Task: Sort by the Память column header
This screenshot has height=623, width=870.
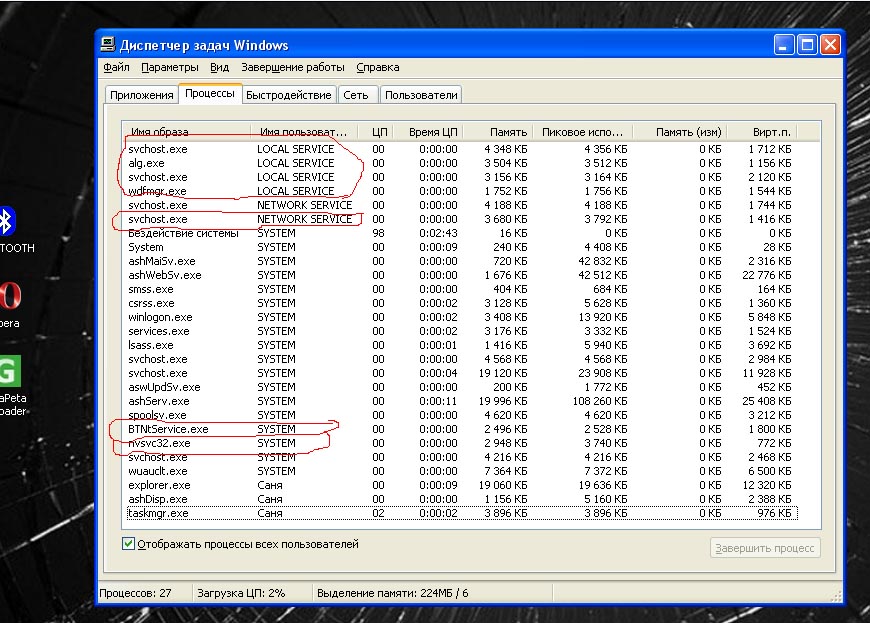Action: pyautogui.click(x=498, y=132)
